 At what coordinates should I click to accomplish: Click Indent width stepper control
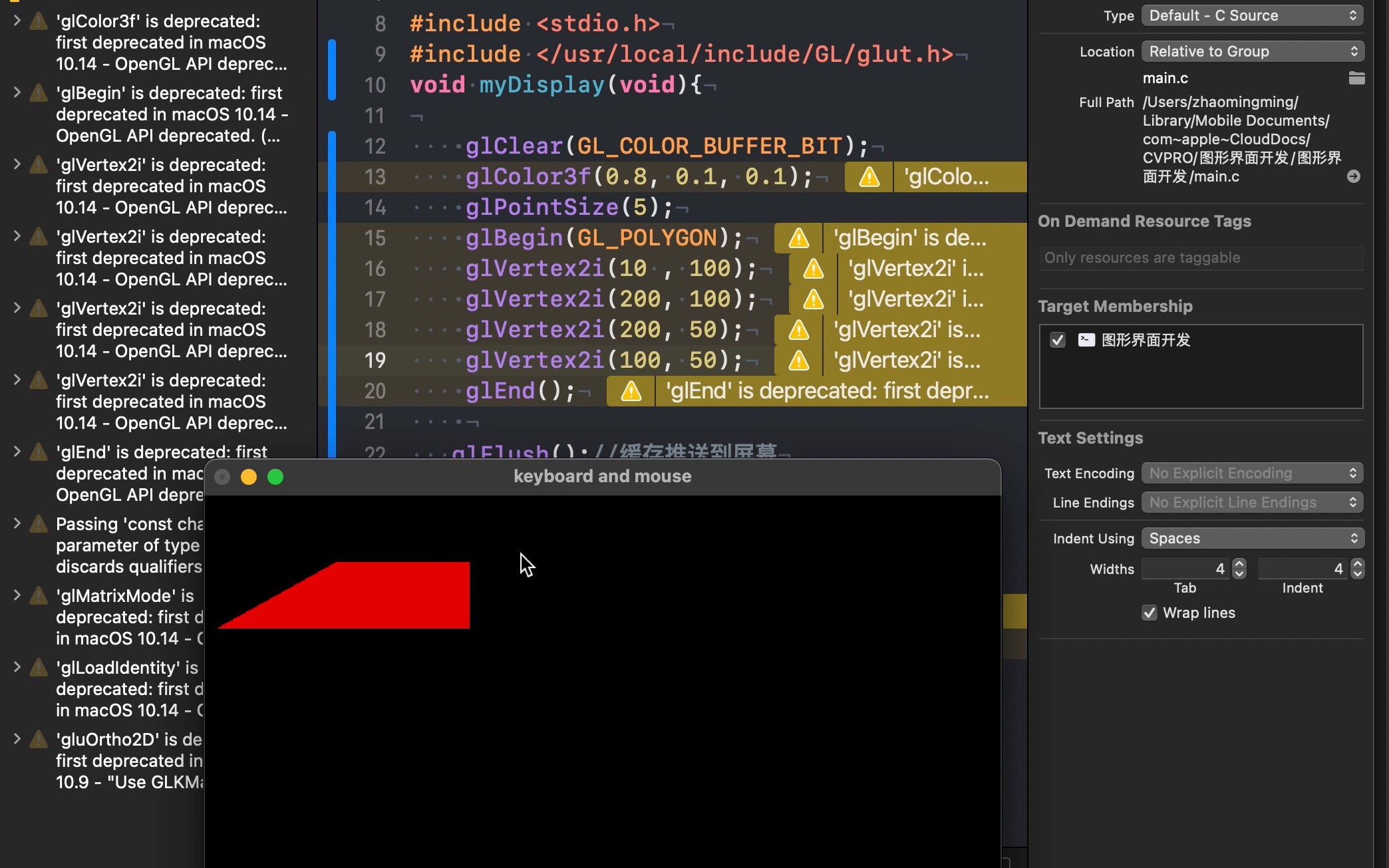[x=1357, y=569]
